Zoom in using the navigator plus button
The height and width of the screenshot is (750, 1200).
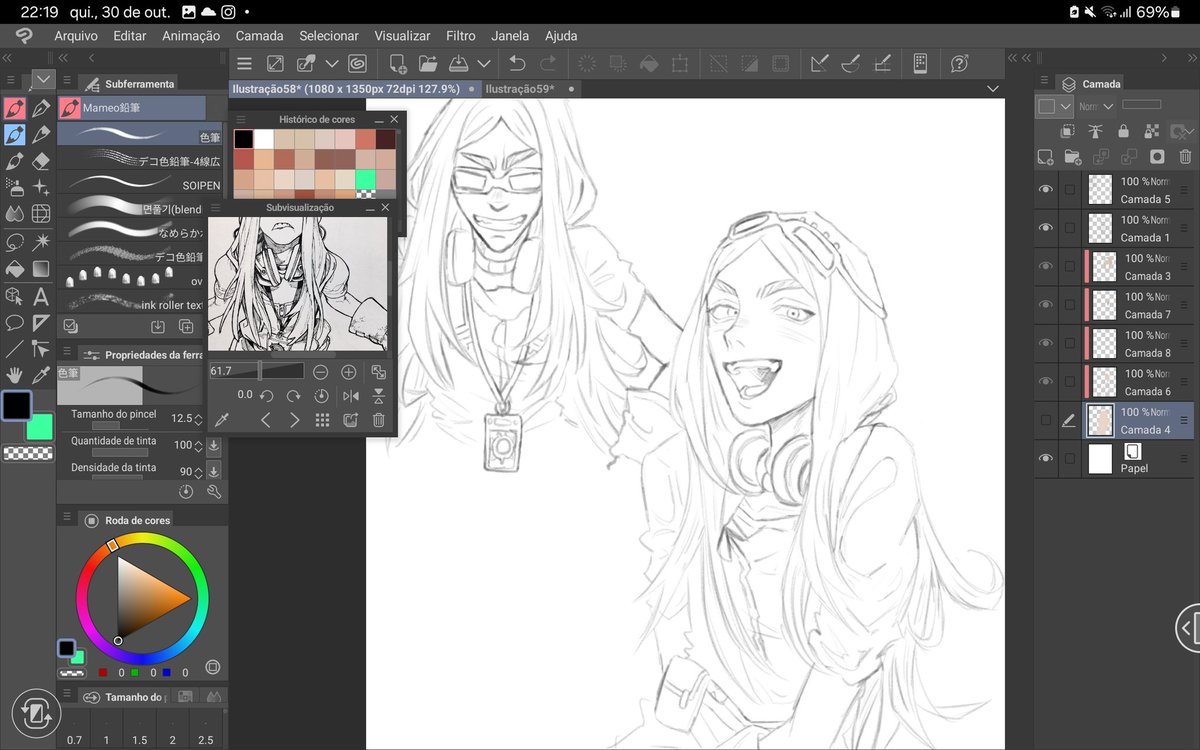pyautogui.click(x=348, y=371)
